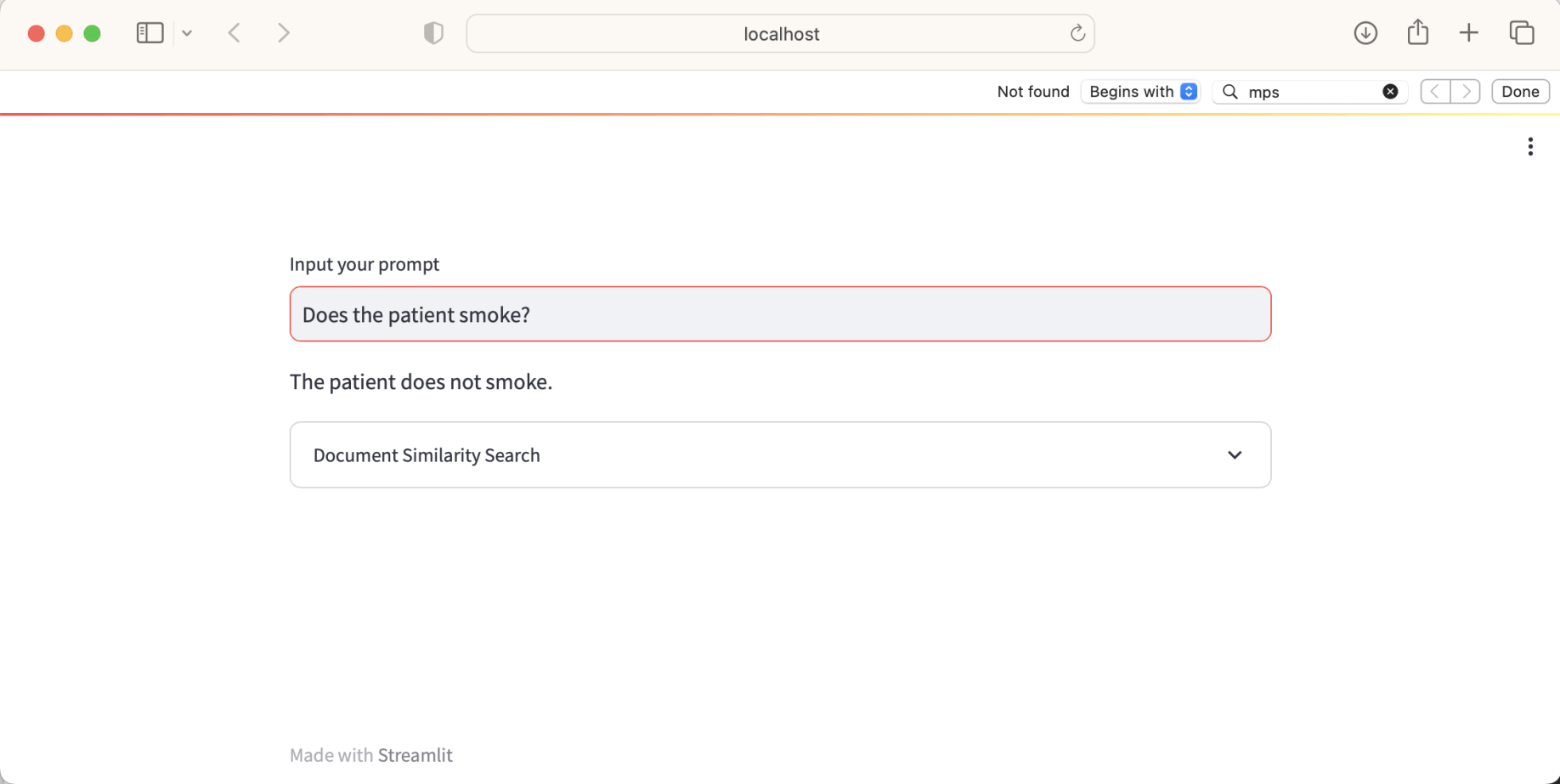Screen dimensions: 1560x784
Task: Focus the localhost address bar
Action: pyautogui.click(x=780, y=34)
